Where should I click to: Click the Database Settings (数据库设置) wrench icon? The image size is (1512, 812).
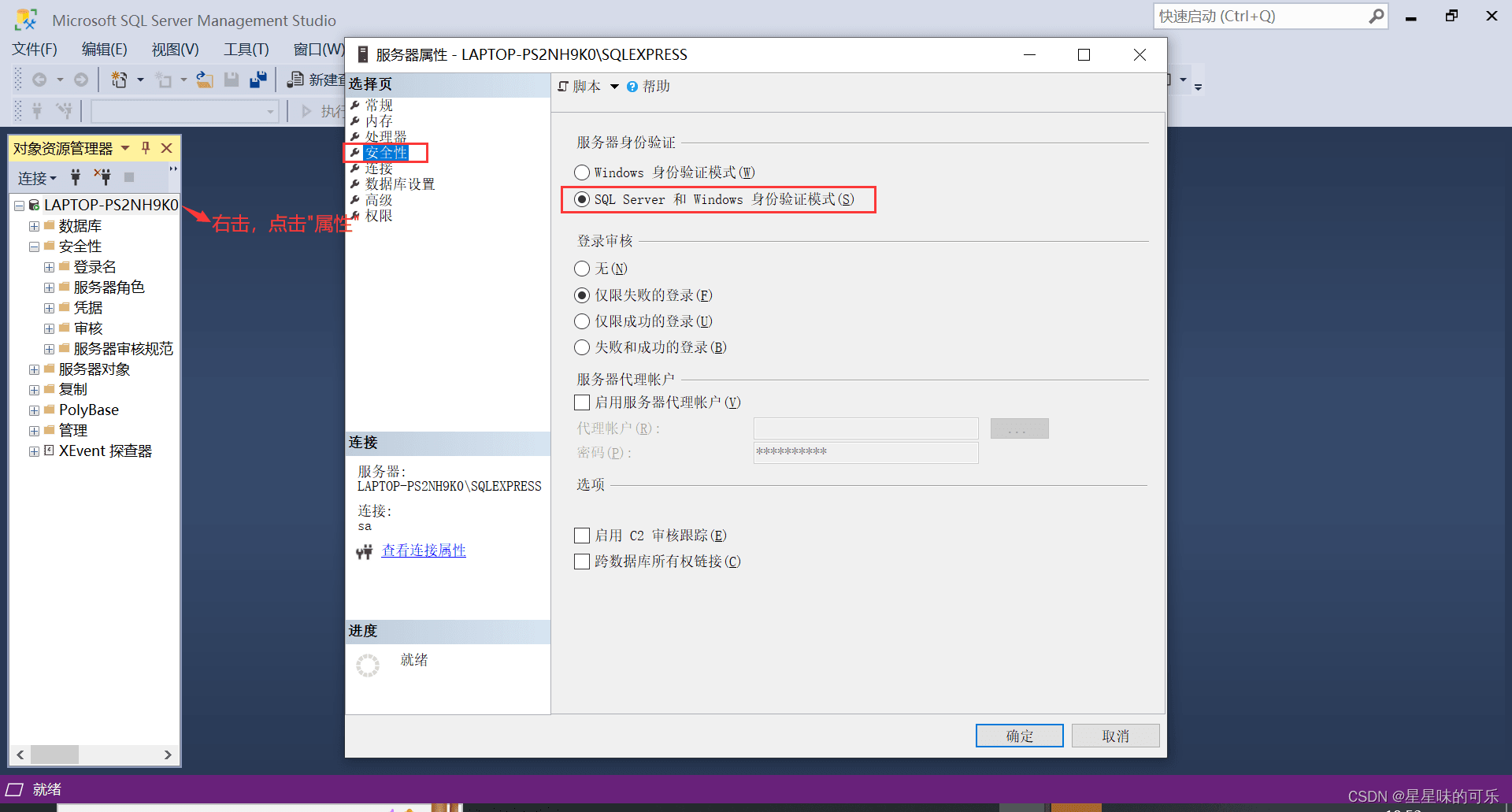(x=355, y=184)
